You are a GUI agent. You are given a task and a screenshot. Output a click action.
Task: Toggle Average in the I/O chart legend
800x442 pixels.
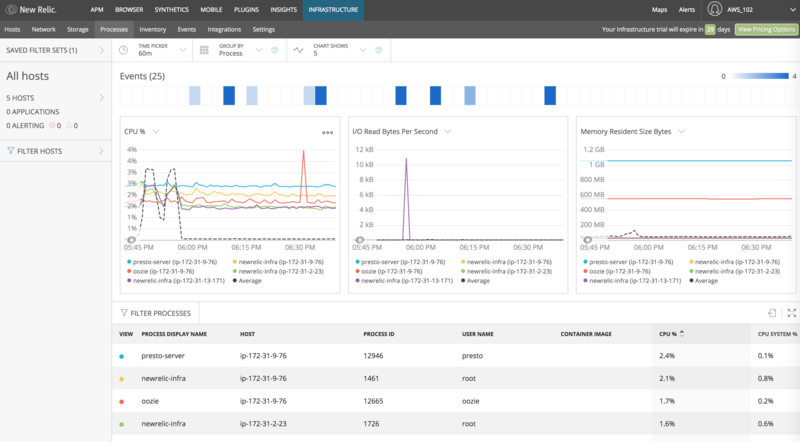pyautogui.click(x=475, y=281)
